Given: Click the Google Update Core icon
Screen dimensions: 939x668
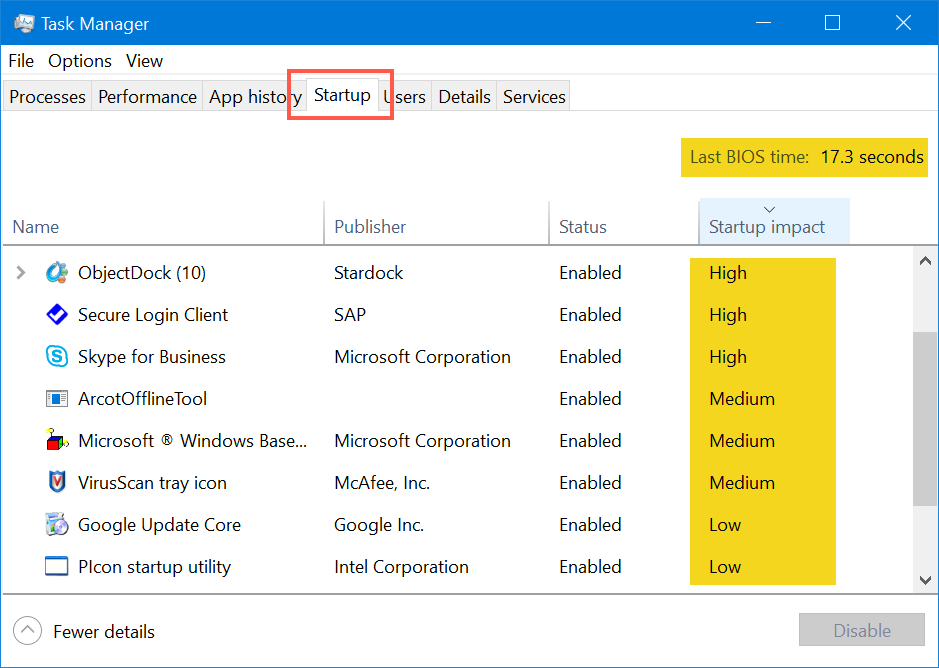Looking at the screenshot, I should tap(57, 524).
